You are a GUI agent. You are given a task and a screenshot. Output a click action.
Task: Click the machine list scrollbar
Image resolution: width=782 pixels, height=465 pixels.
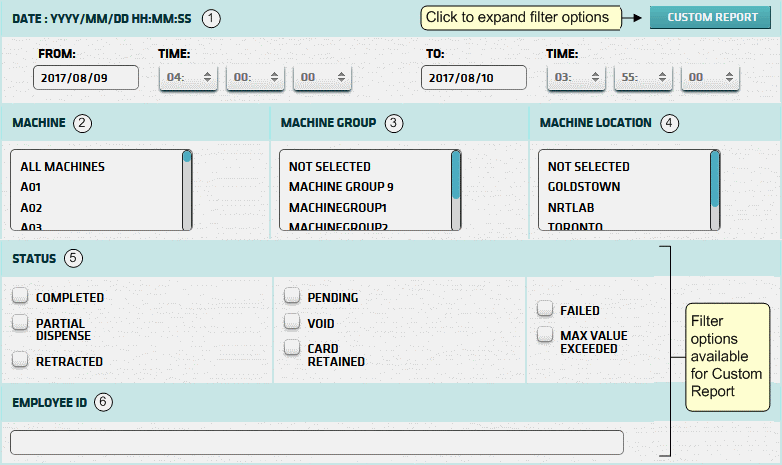point(187,190)
